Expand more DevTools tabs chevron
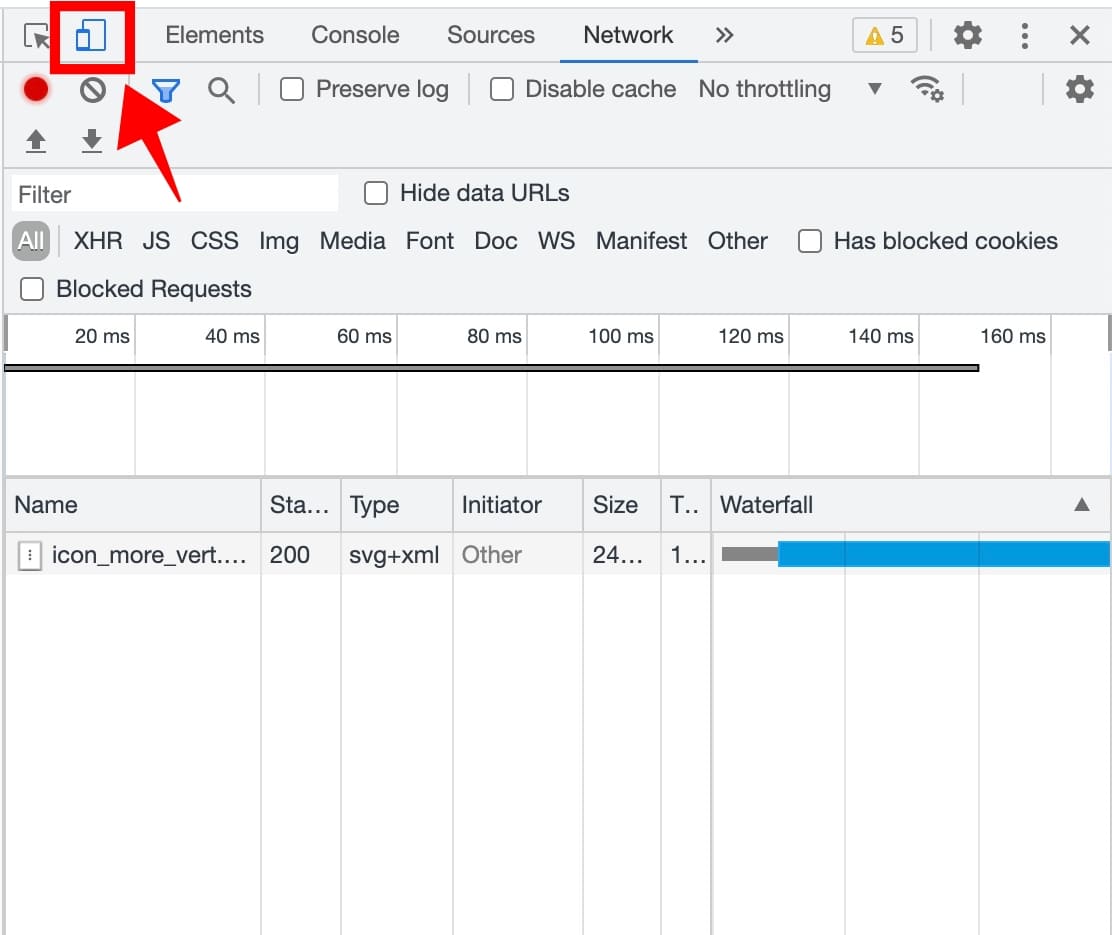The image size is (1112, 935). tap(725, 36)
